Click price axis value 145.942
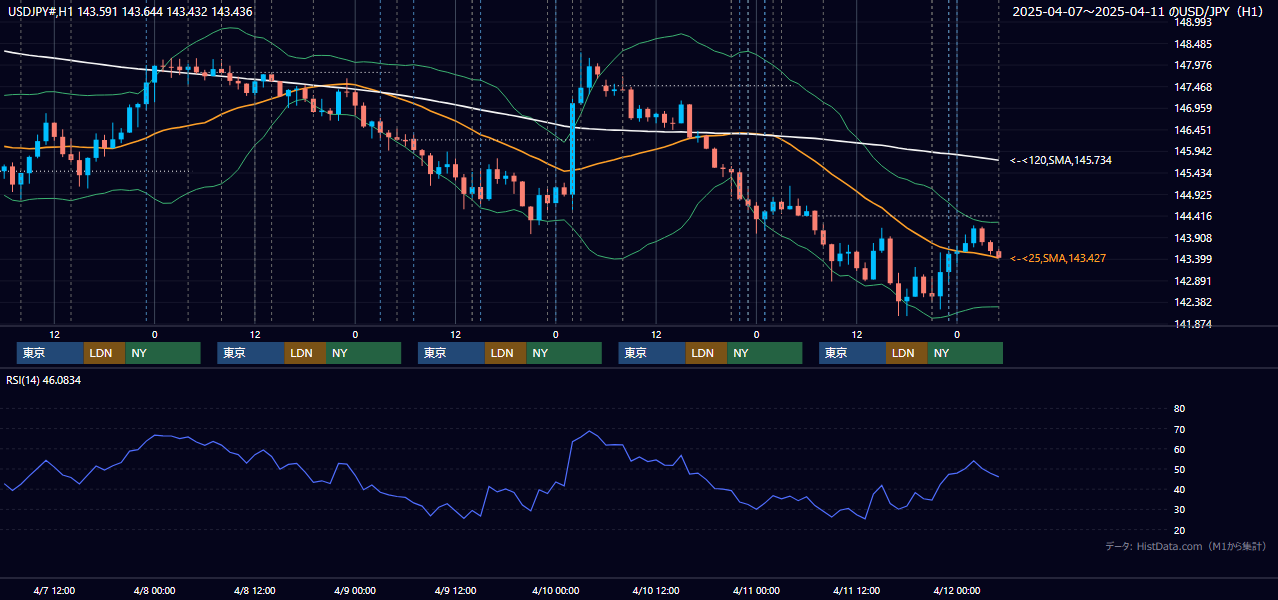Image resolution: width=1278 pixels, height=600 pixels. [x=1193, y=151]
